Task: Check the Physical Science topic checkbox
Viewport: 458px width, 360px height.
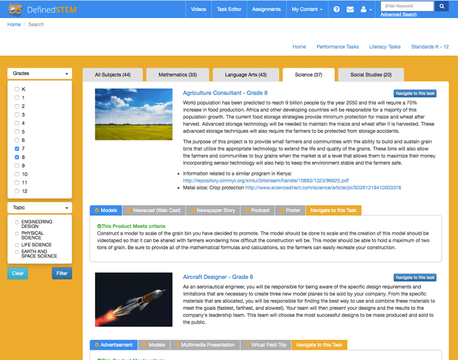Action: coord(17,234)
